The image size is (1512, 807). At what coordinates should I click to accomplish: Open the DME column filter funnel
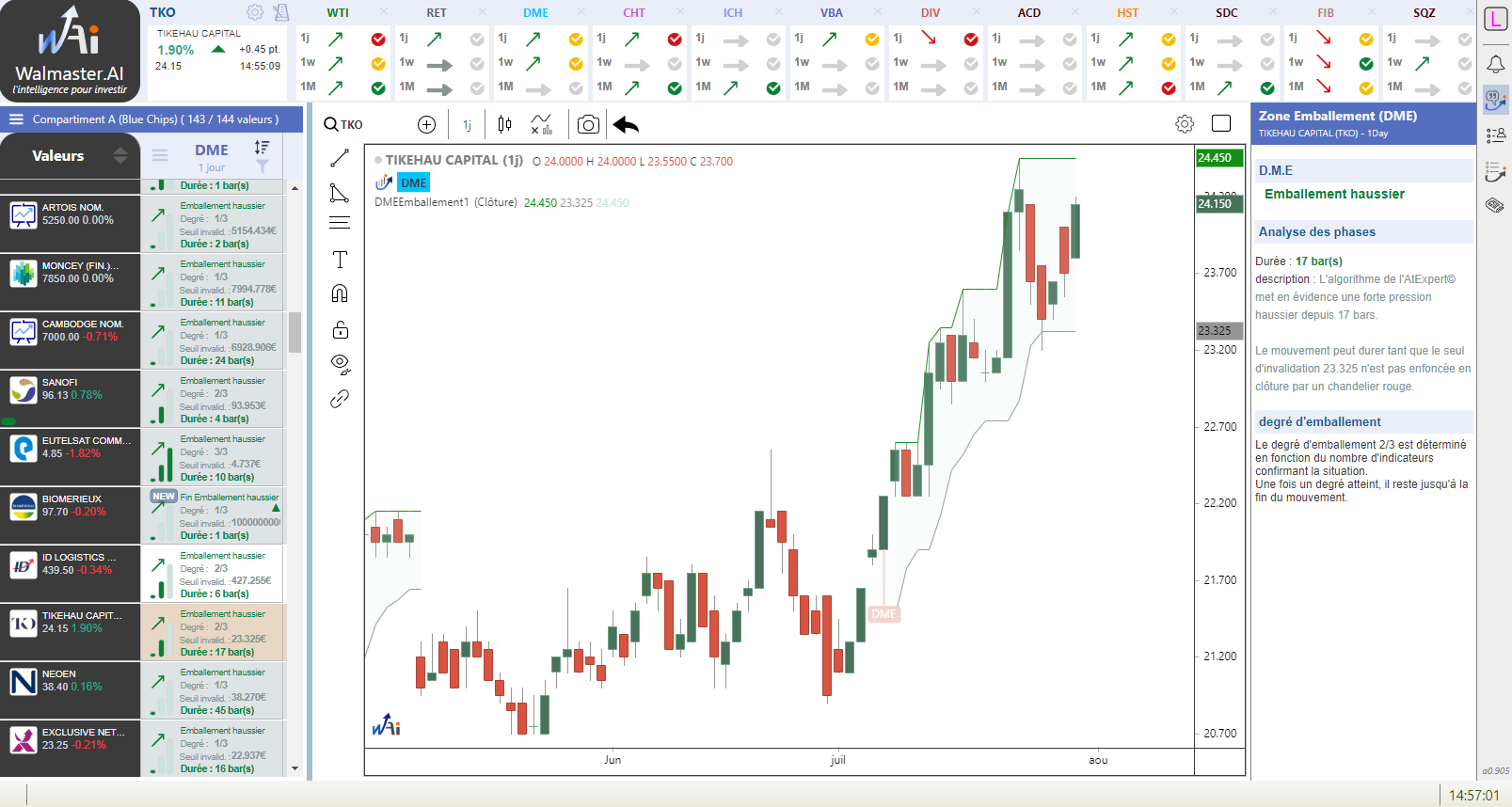point(263,166)
